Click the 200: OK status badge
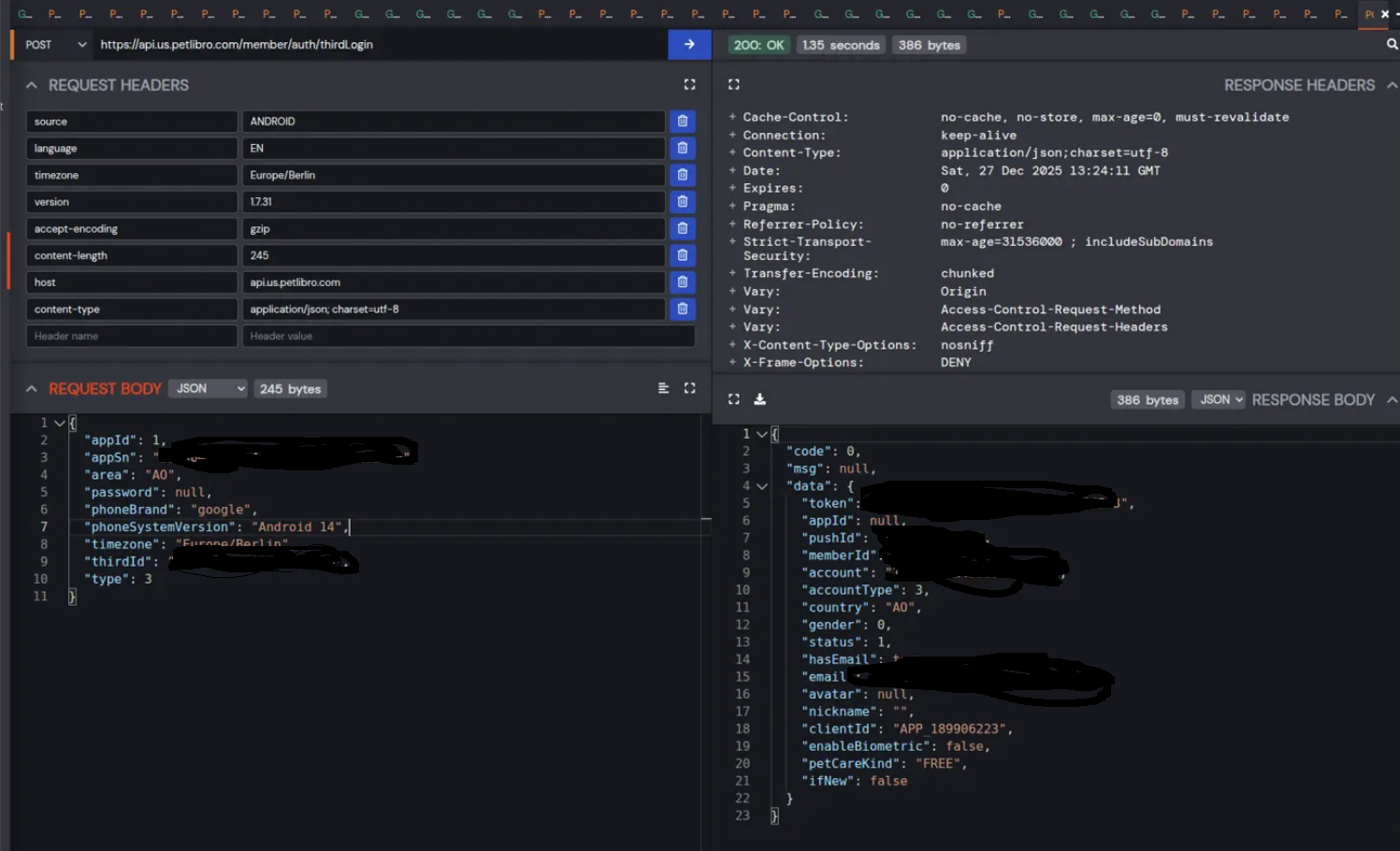The width and height of the screenshot is (1400, 851). click(758, 44)
